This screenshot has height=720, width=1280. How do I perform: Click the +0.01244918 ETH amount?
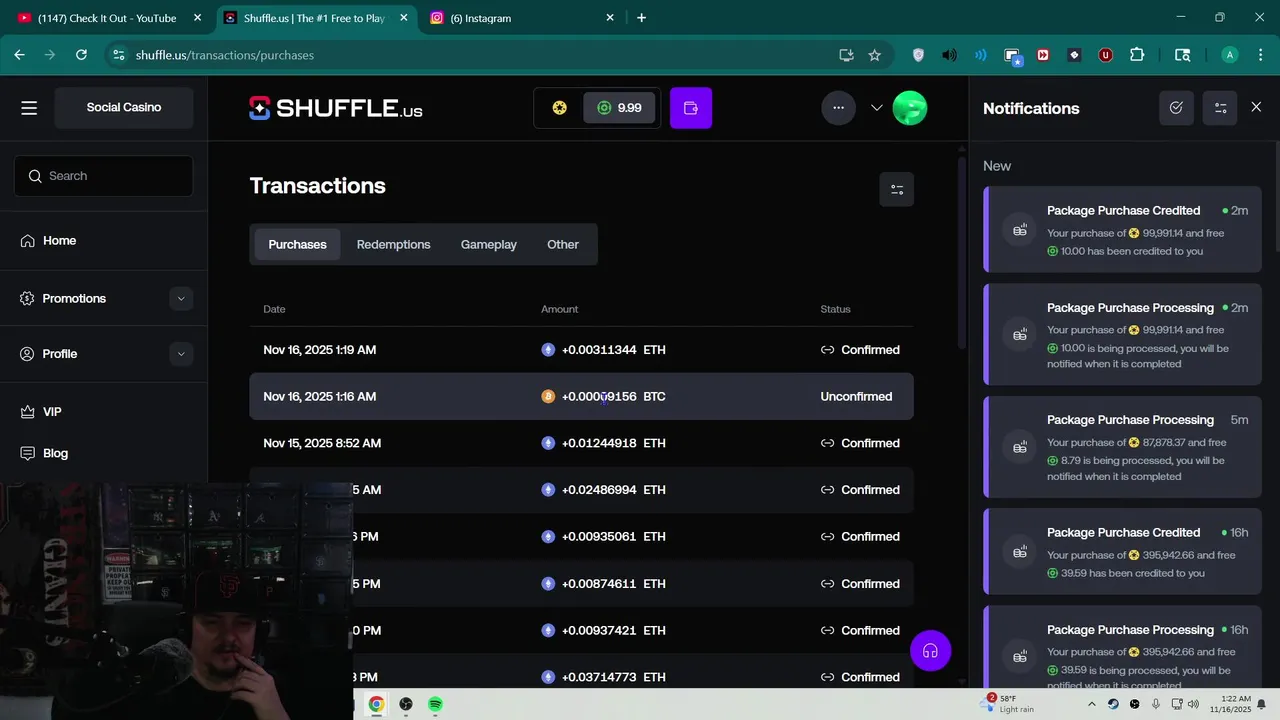(x=613, y=443)
